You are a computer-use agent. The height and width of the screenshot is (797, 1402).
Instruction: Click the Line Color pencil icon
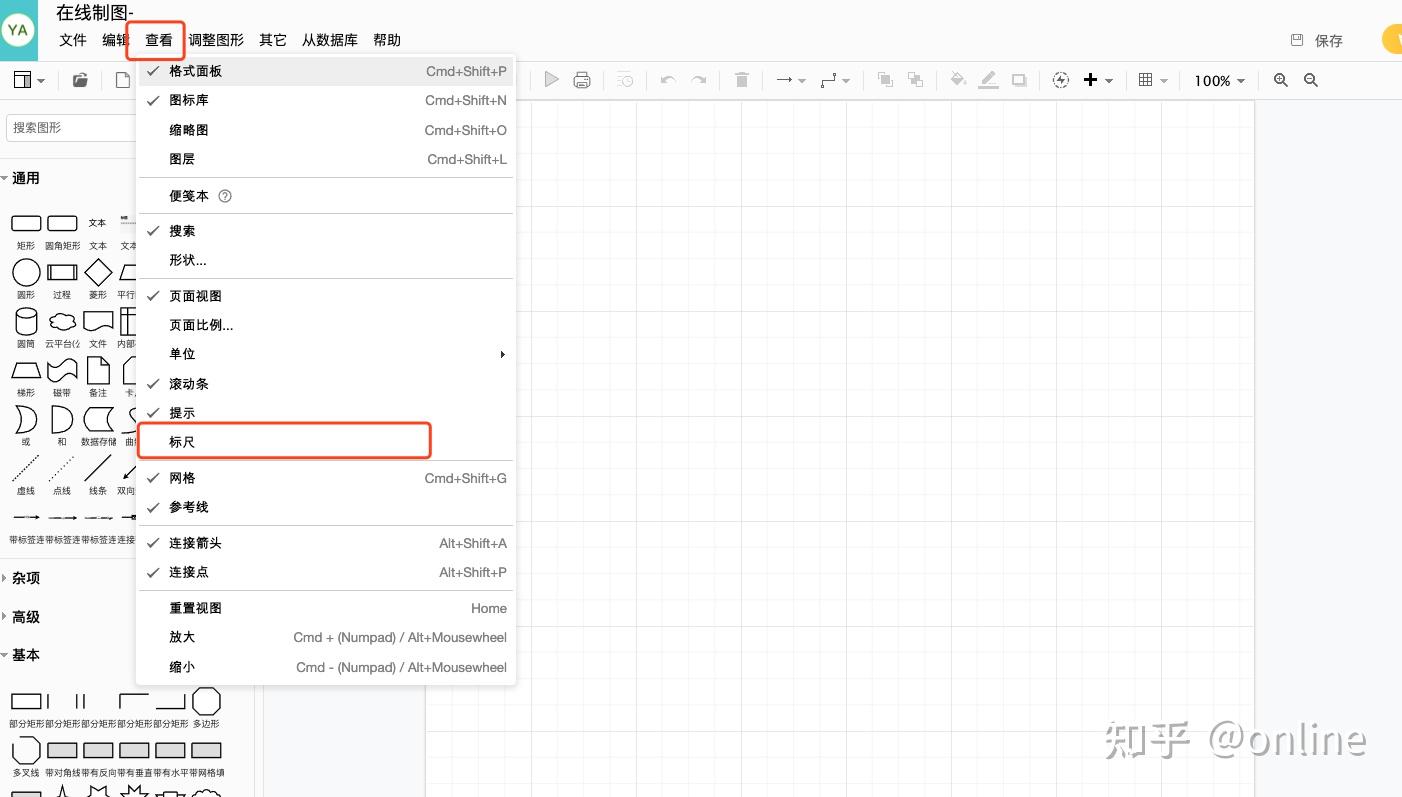point(988,80)
